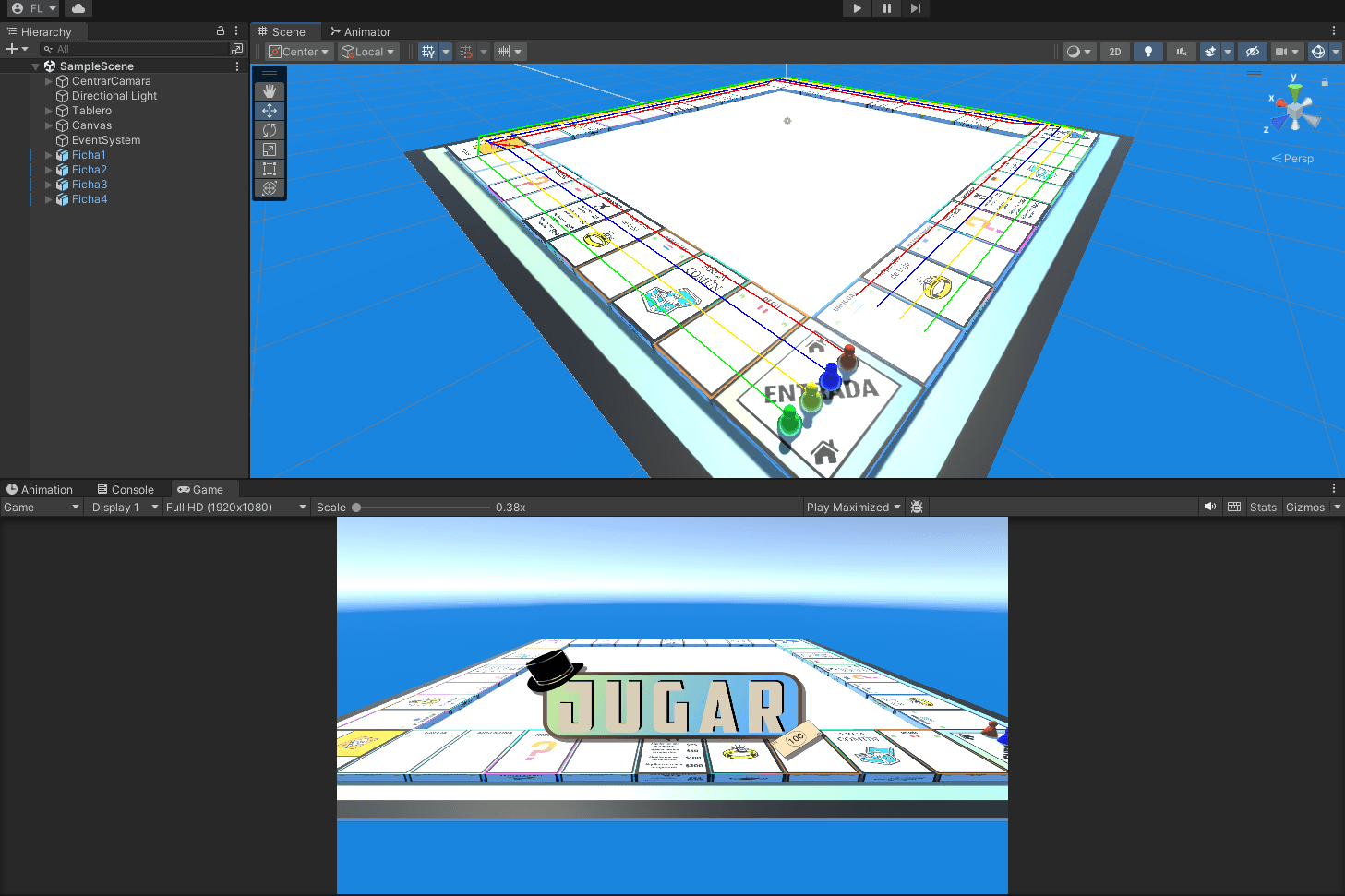Expand the Tablero object
The image size is (1345, 896).
[49, 111]
